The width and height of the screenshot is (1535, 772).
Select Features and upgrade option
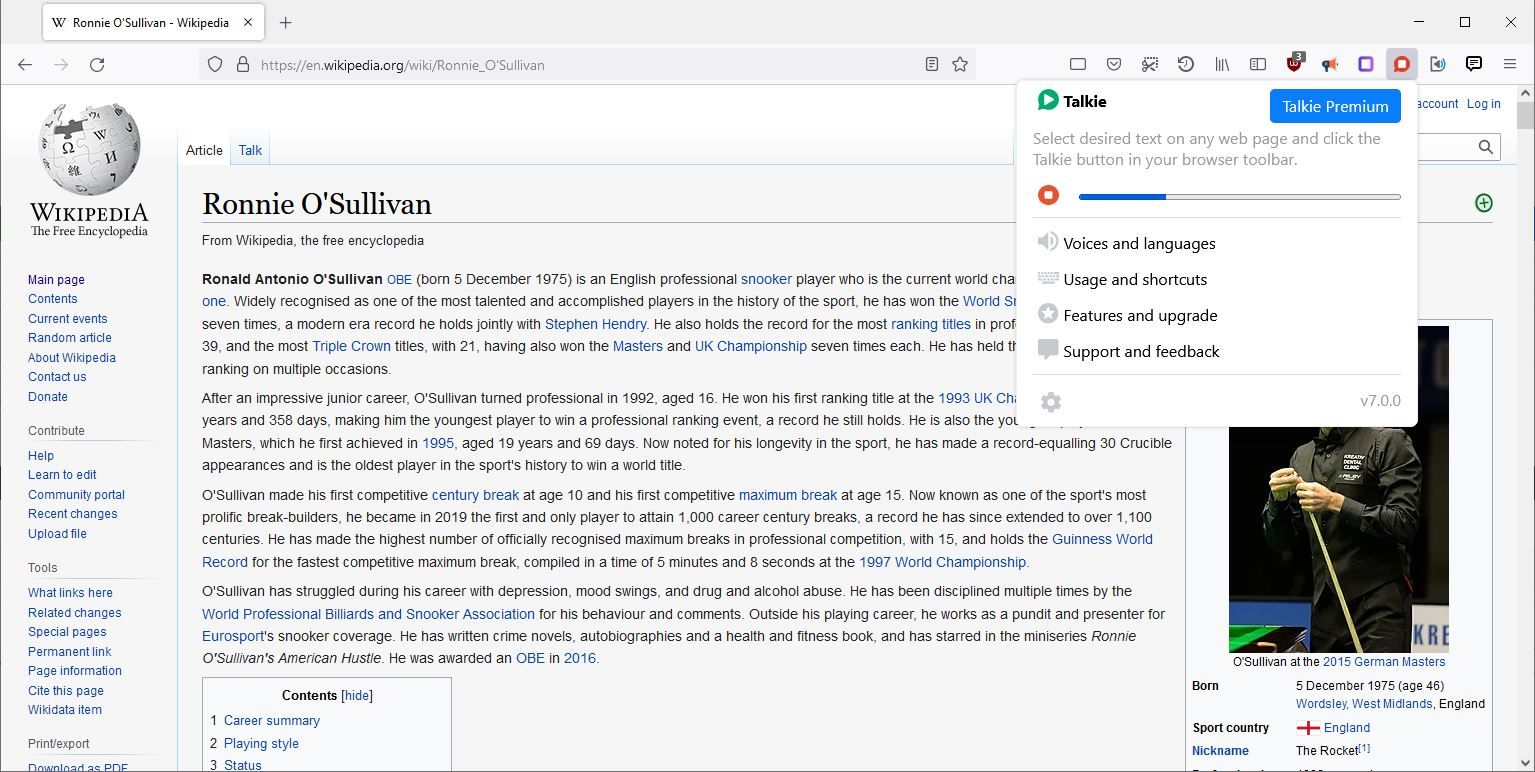1139,315
